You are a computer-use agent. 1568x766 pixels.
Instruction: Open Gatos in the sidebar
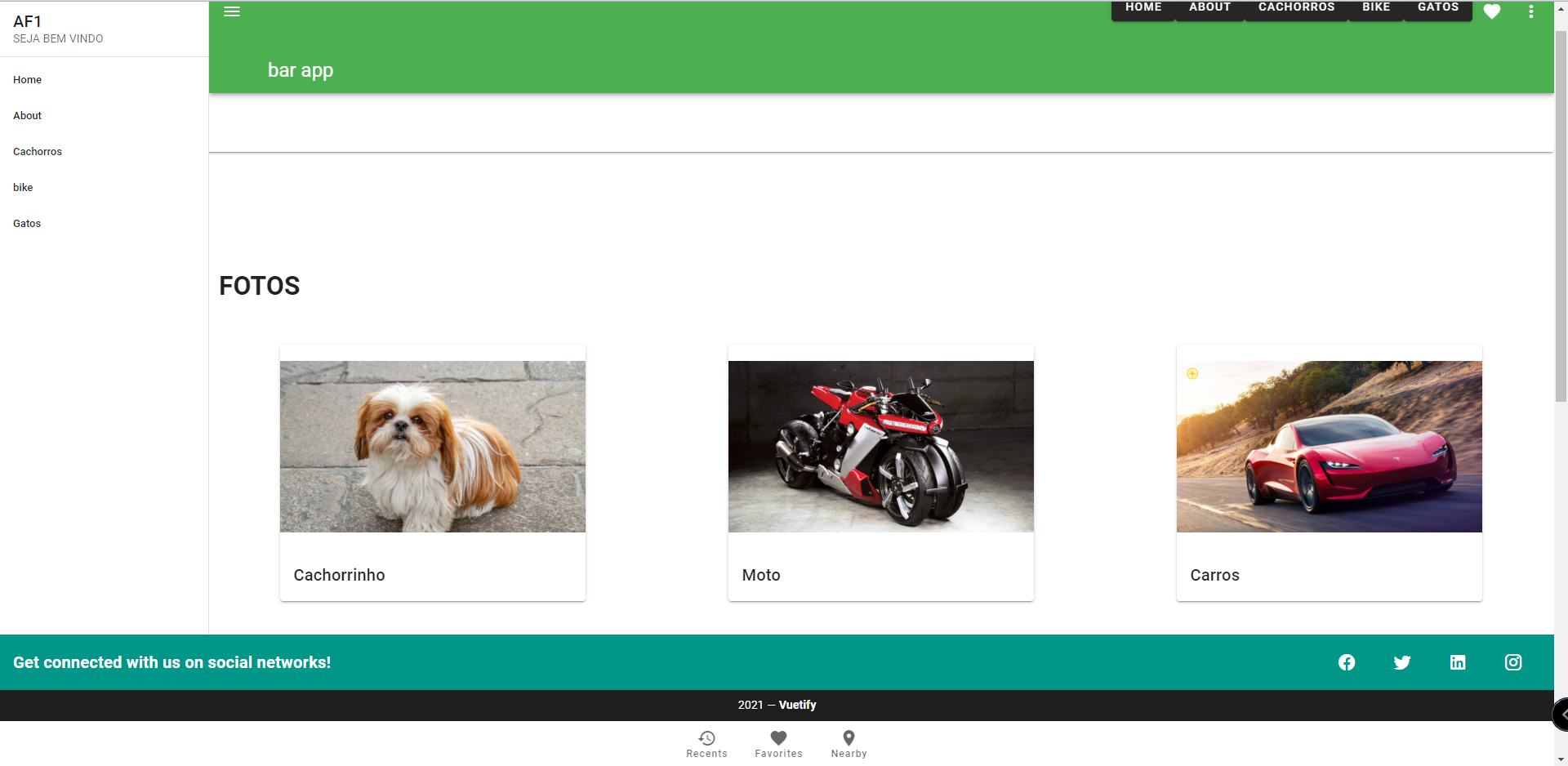[x=104, y=224]
